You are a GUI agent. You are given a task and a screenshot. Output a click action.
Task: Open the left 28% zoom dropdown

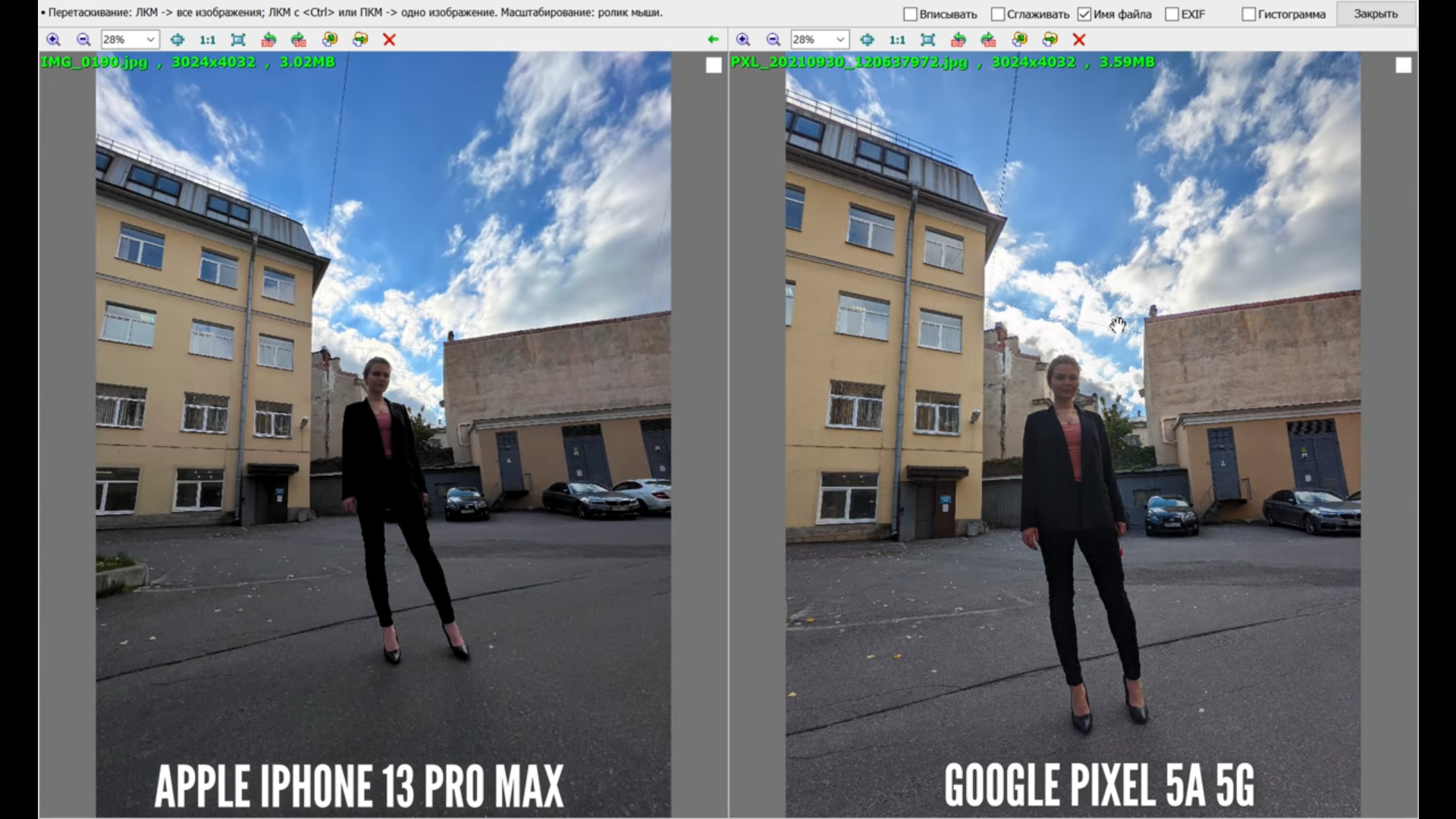(x=150, y=39)
